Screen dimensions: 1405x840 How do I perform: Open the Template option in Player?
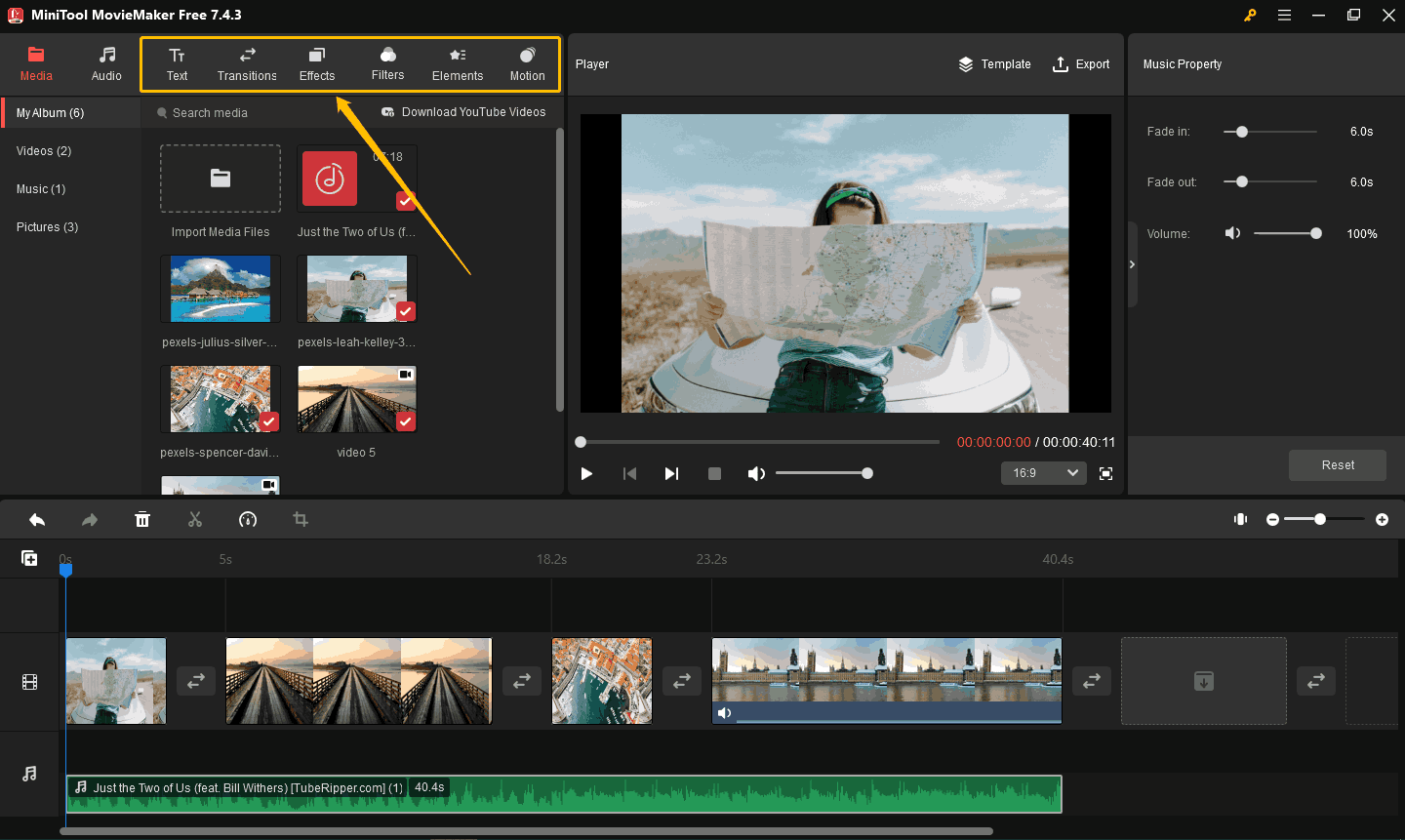(994, 64)
